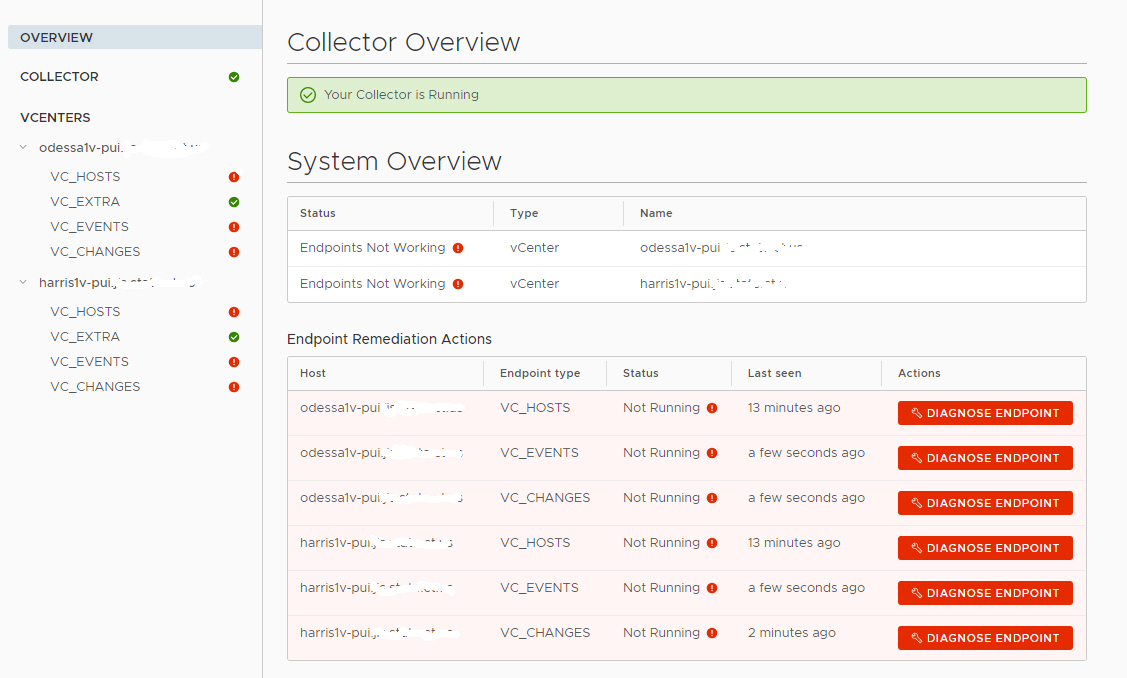Collapse the harris1v vCenter tree in the sidebar
This screenshot has width=1127, height=678.
pyautogui.click(x=22, y=282)
